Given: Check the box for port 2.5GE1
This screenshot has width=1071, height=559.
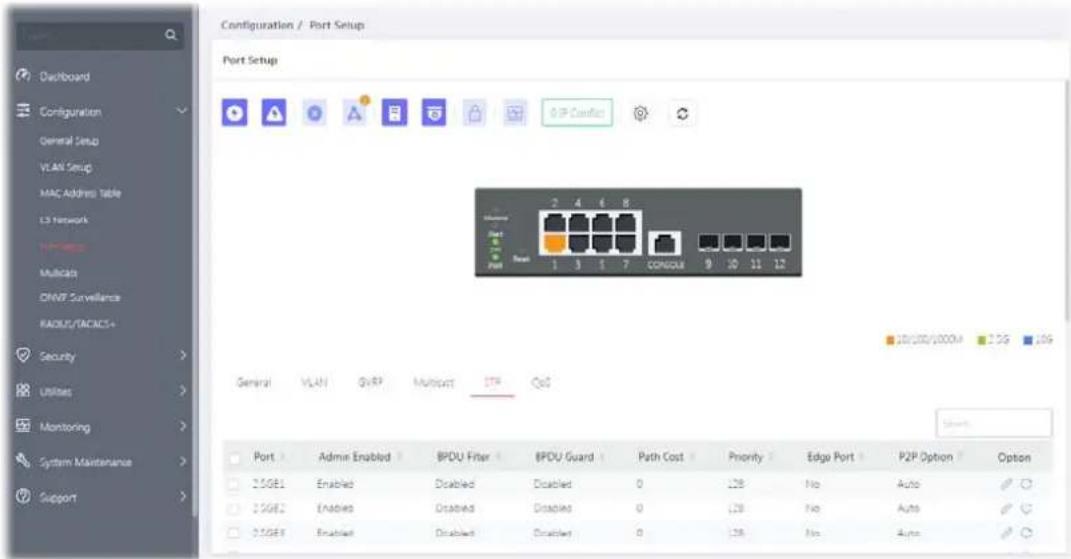Looking at the screenshot, I should click(234, 484).
